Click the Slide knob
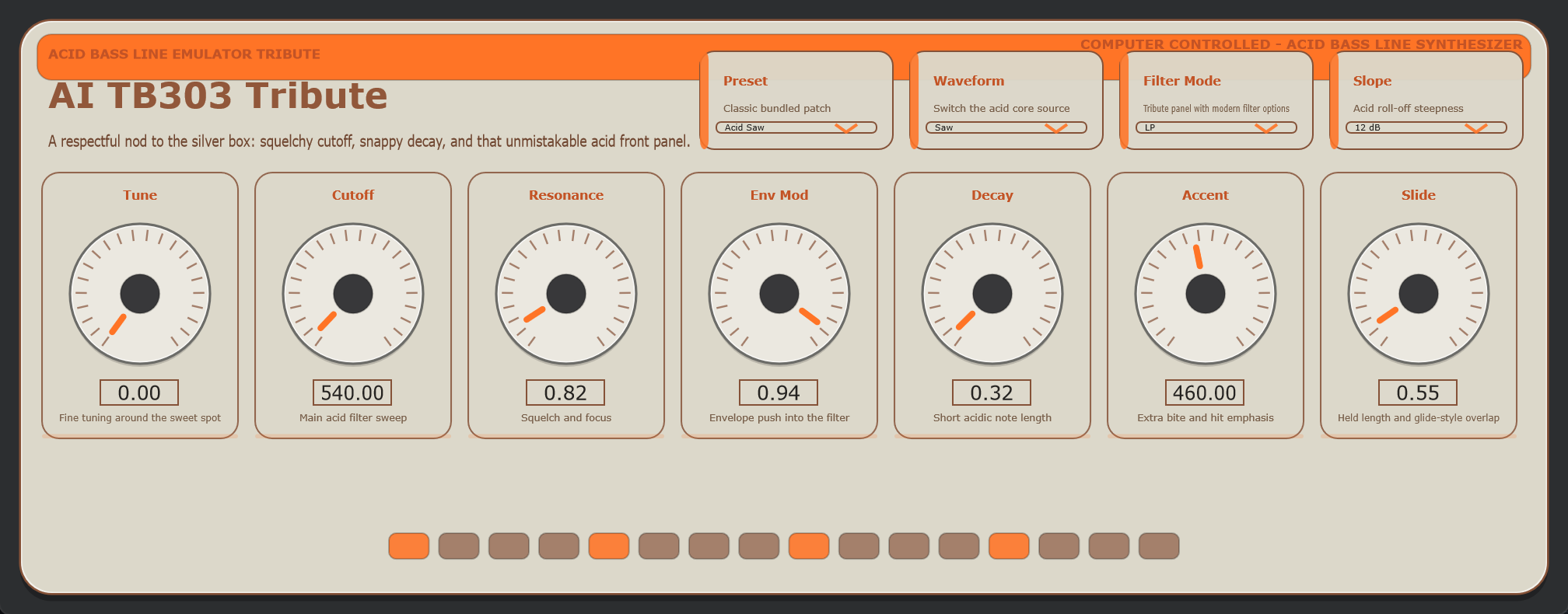The width and height of the screenshot is (1568, 614). click(x=1419, y=294)
